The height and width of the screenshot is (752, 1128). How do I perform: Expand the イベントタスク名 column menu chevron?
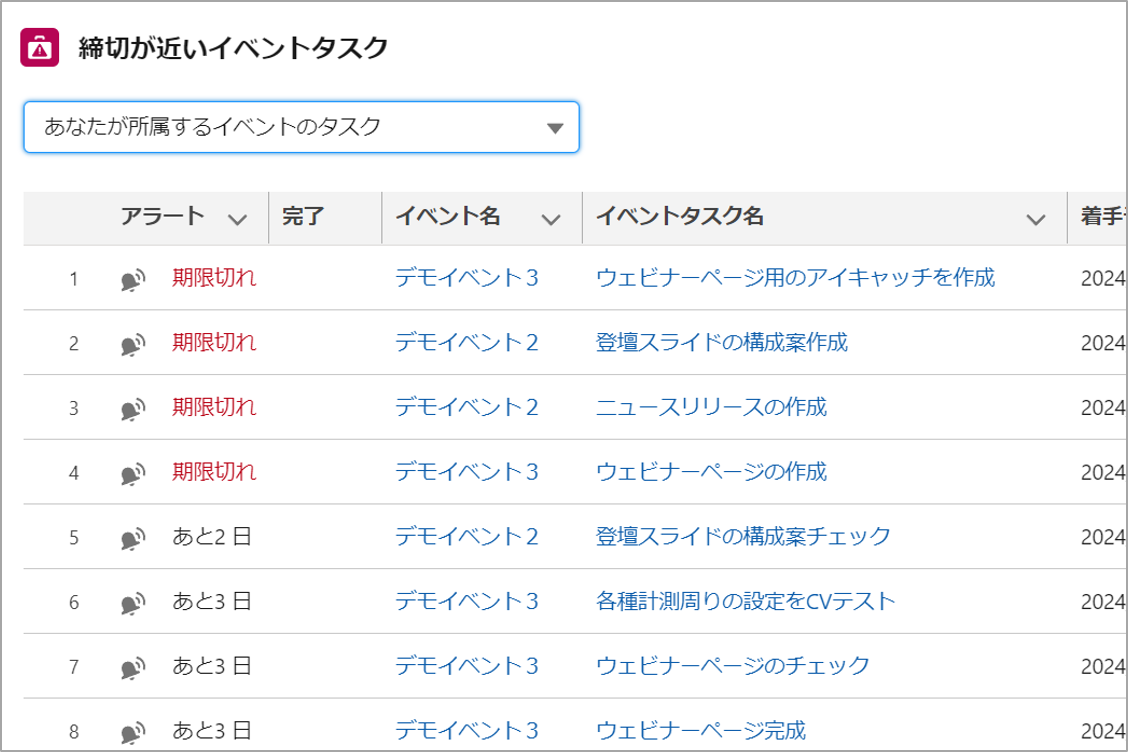point(1036,219)
